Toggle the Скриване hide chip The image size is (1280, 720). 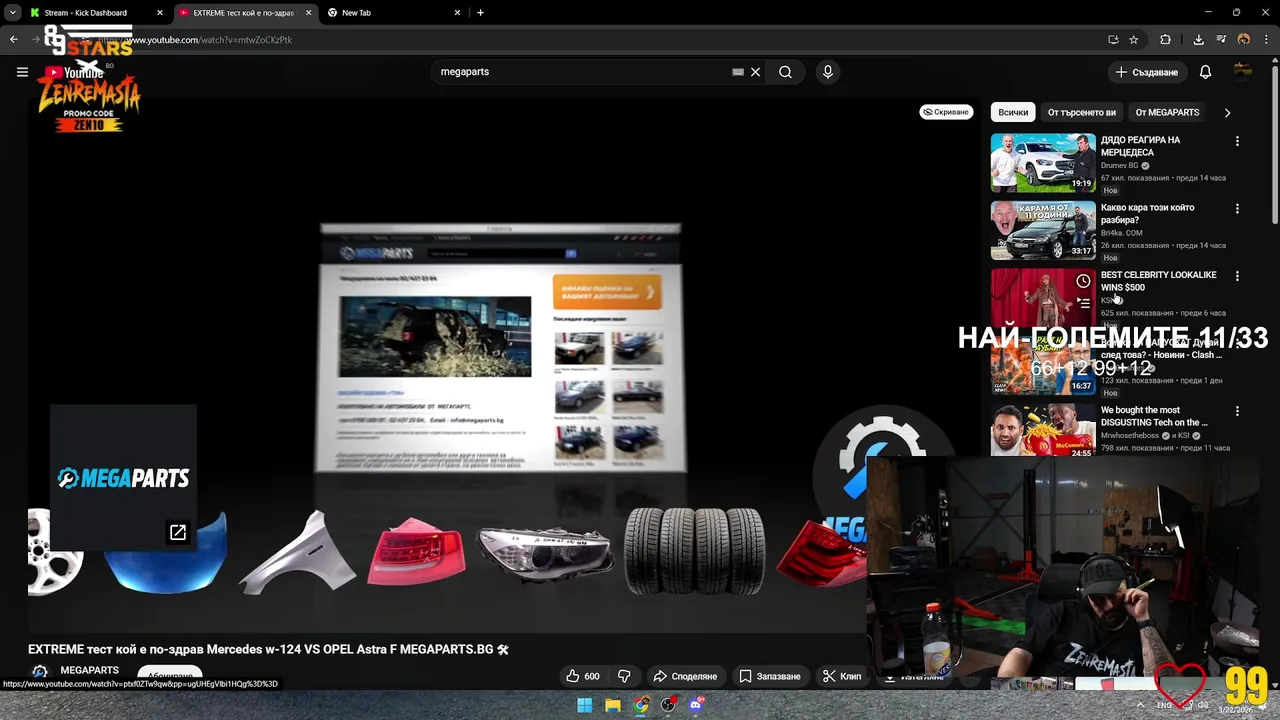click(946, 112)
